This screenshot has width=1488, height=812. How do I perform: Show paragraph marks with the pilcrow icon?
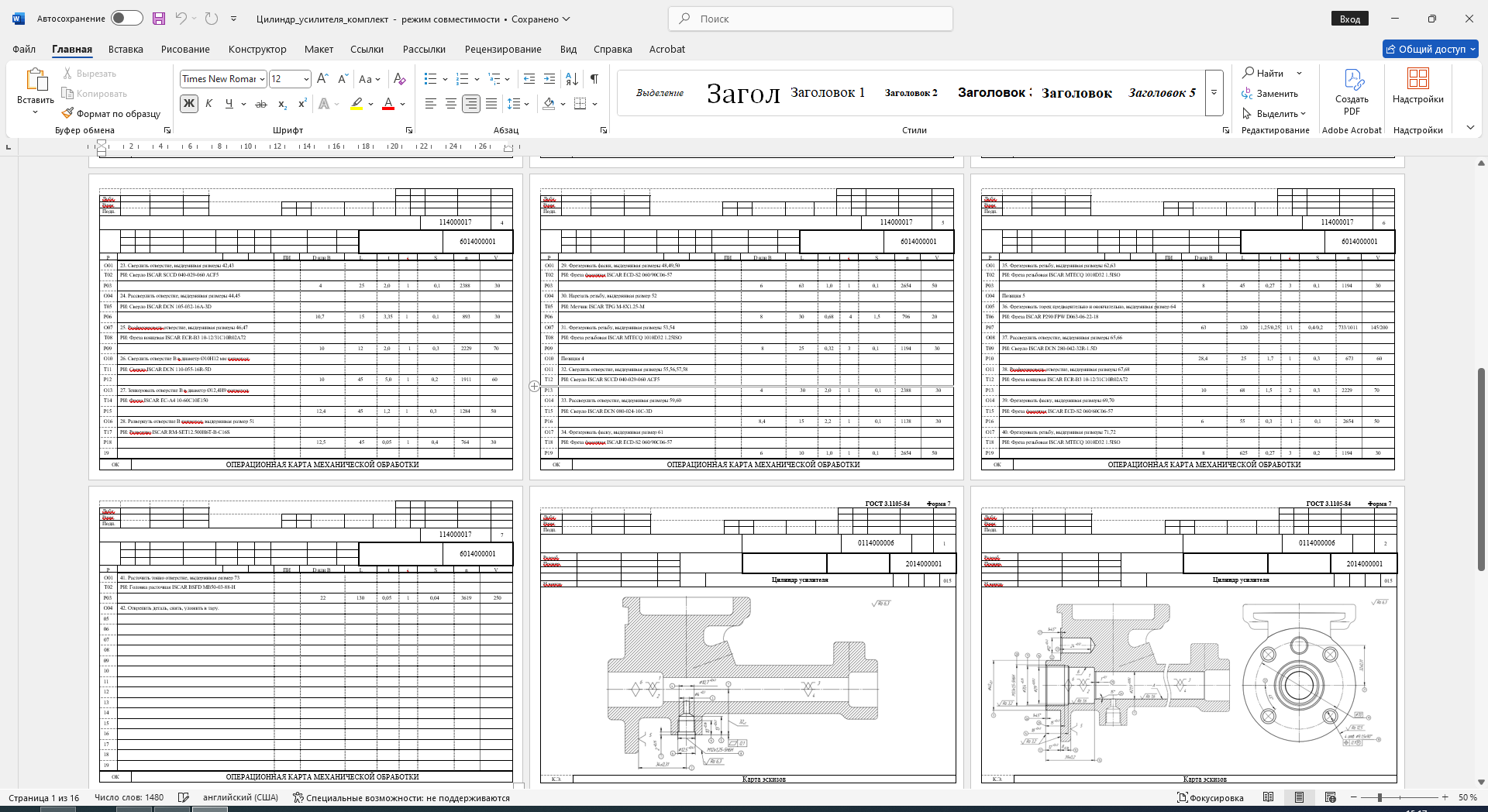pyautogui.click(x=594, y=79)
